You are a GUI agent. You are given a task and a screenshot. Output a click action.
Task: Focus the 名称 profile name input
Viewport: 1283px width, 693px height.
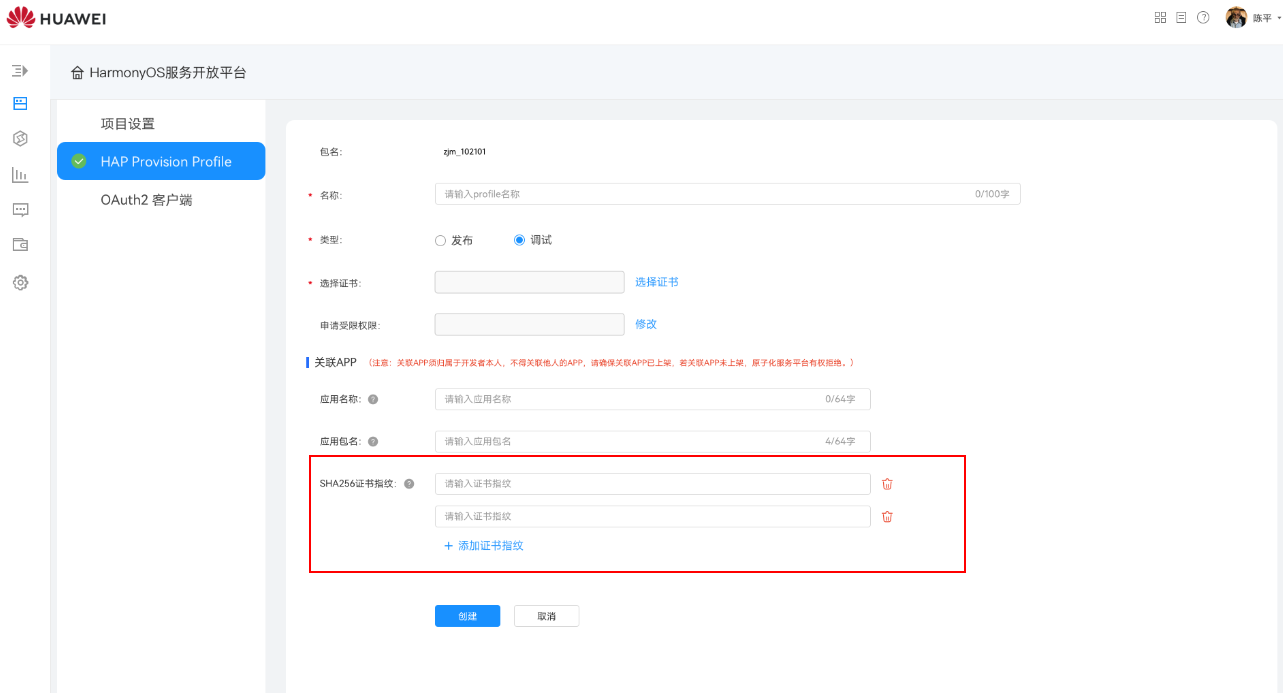[728, 194]
